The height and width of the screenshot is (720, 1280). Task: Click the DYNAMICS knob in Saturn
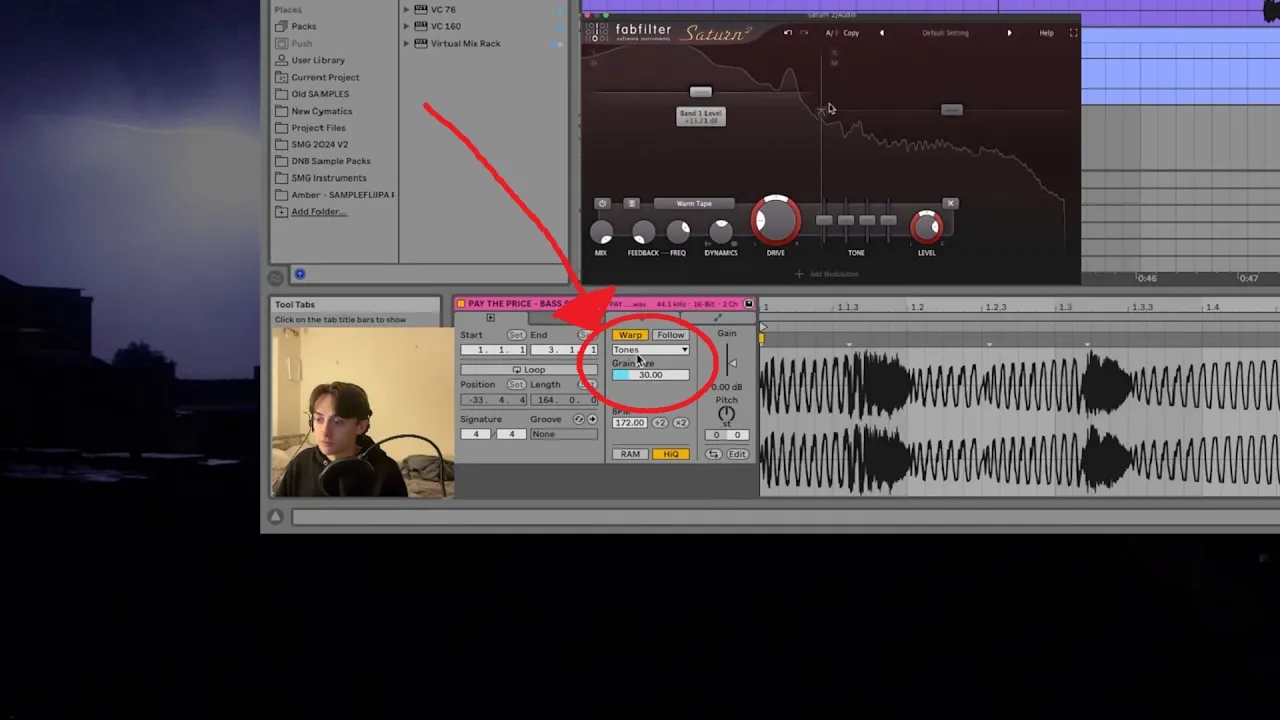(720, 232)
